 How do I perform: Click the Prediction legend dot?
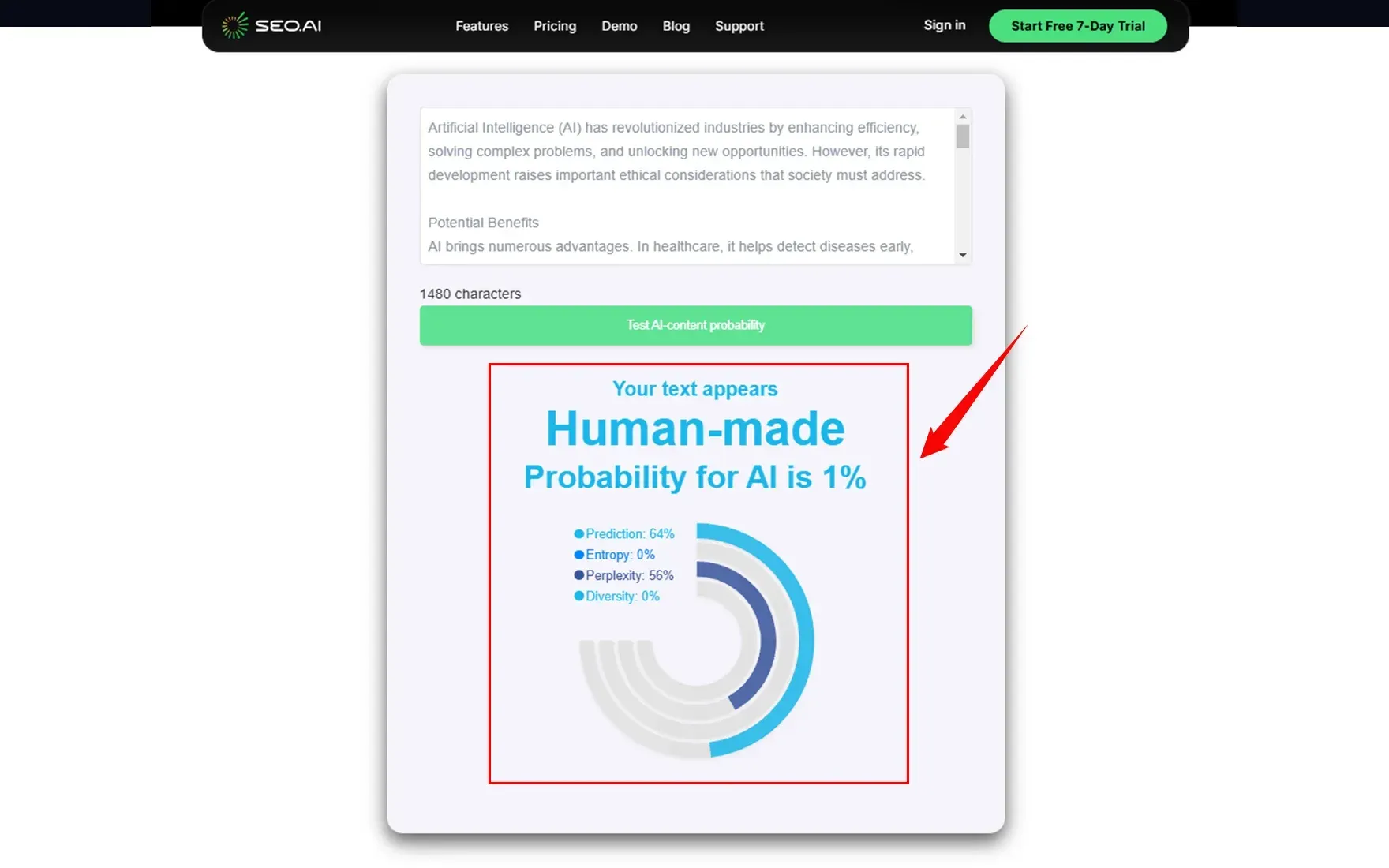[578, 533]
